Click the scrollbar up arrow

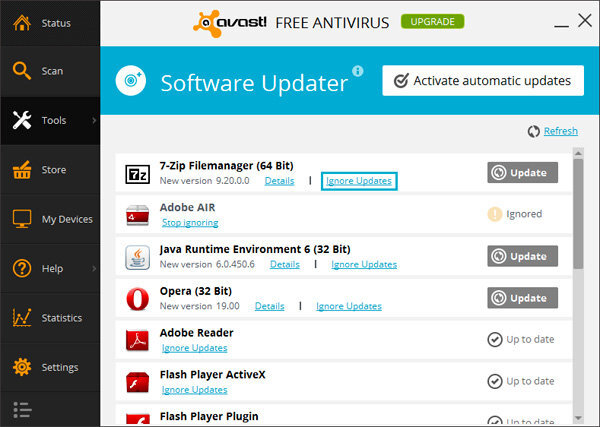pos(578,153)
